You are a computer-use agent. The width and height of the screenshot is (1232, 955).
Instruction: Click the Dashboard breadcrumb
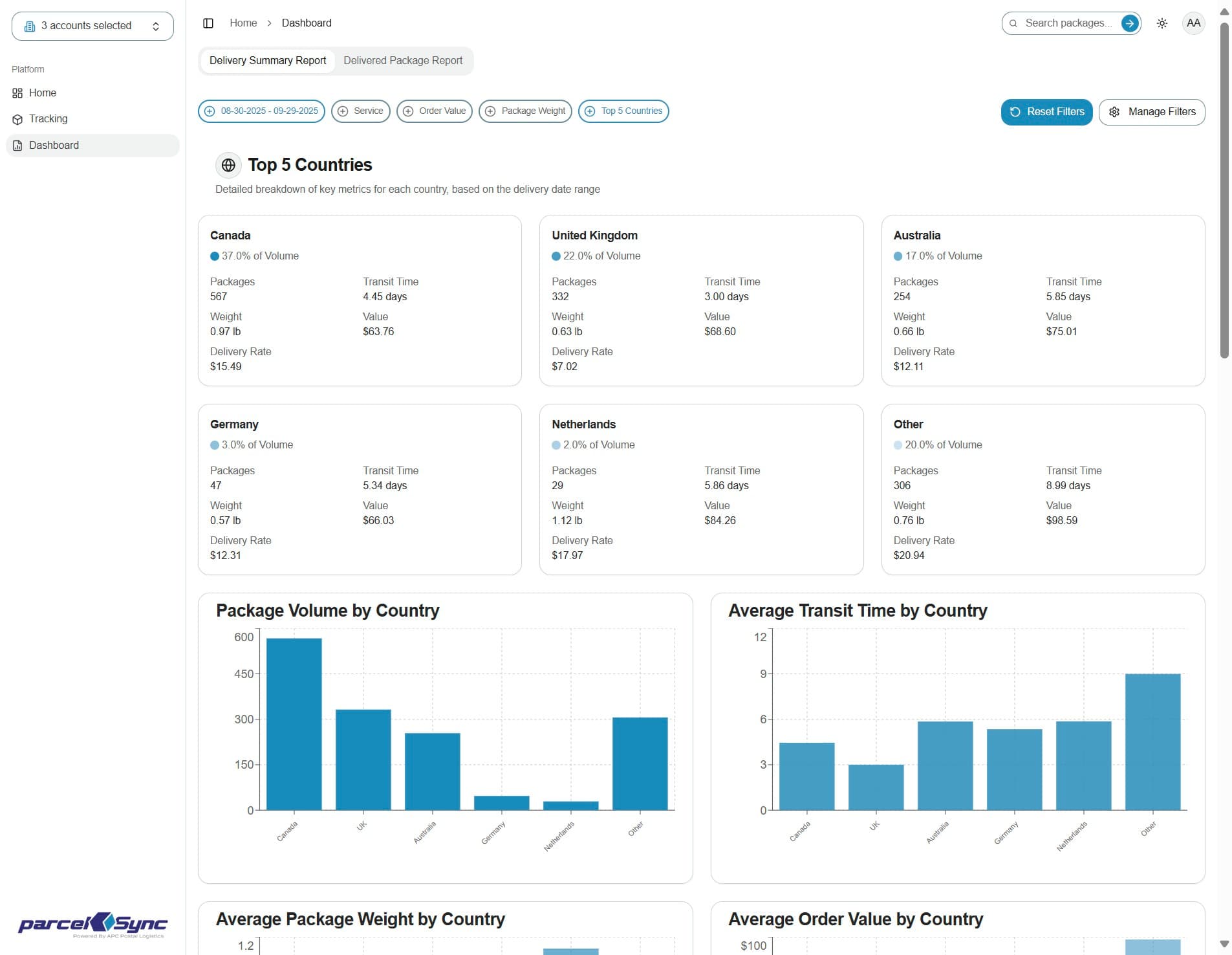(307, 23)
